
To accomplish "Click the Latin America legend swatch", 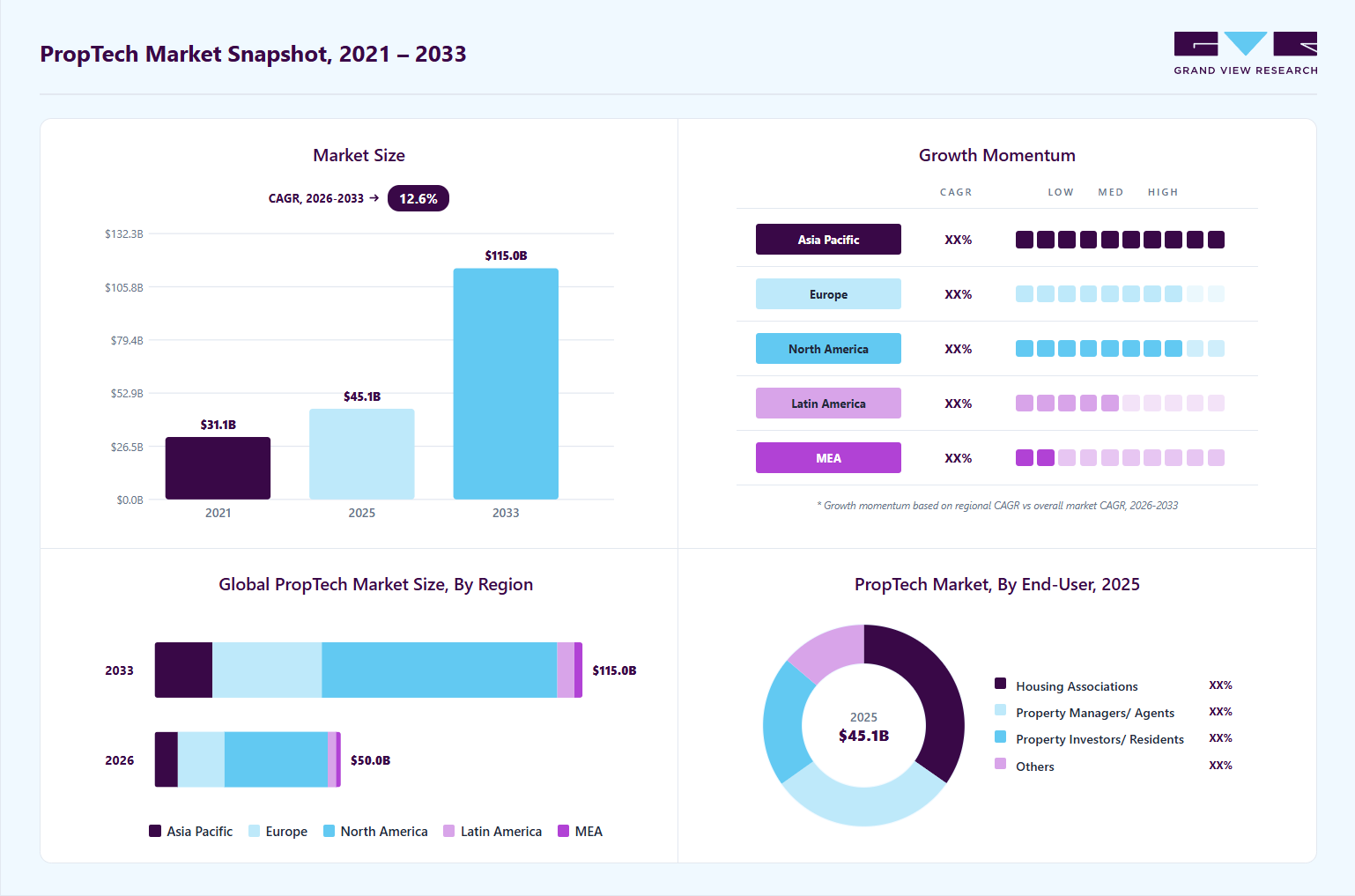I will point(448,831).
